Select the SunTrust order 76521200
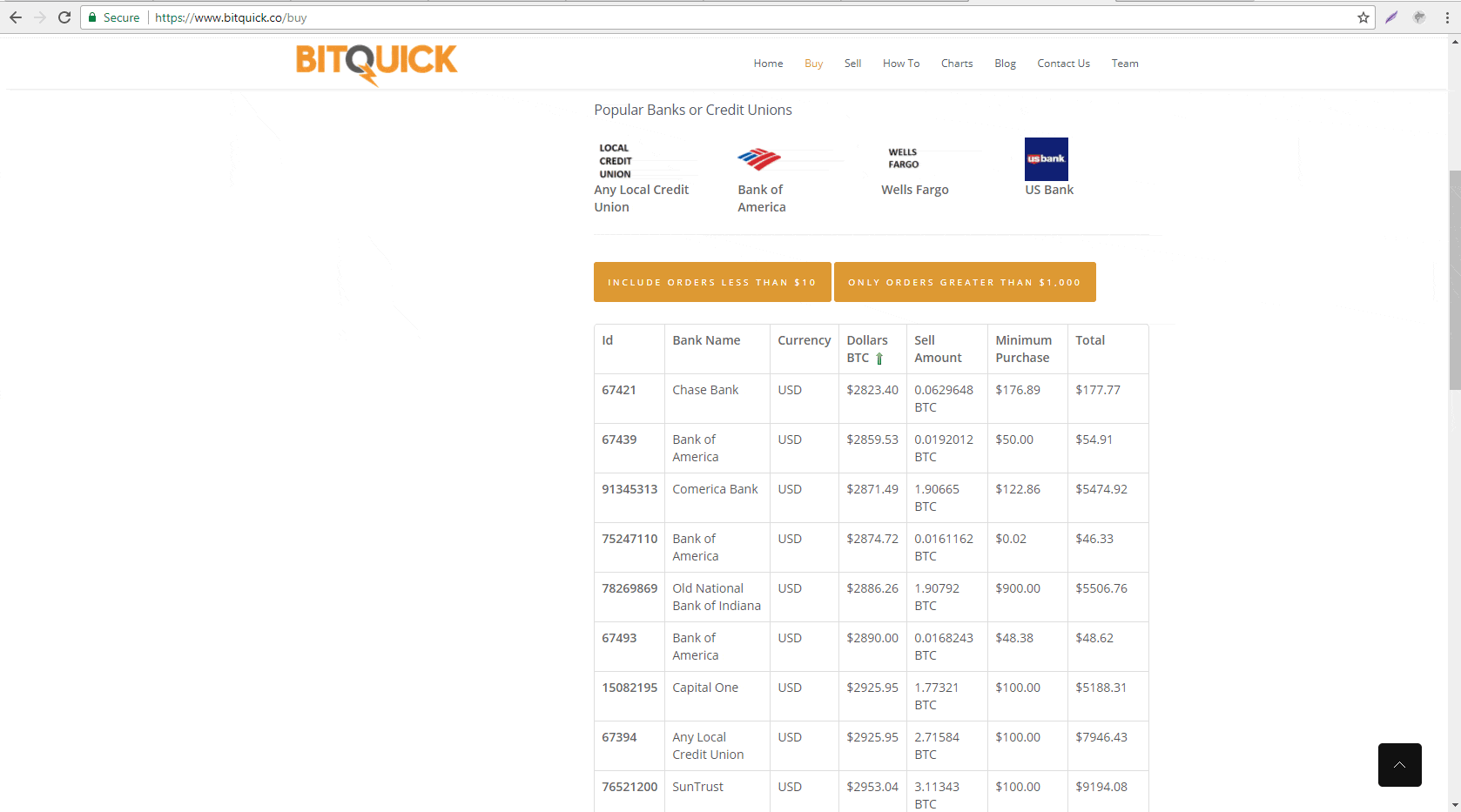 coord(871,792)
